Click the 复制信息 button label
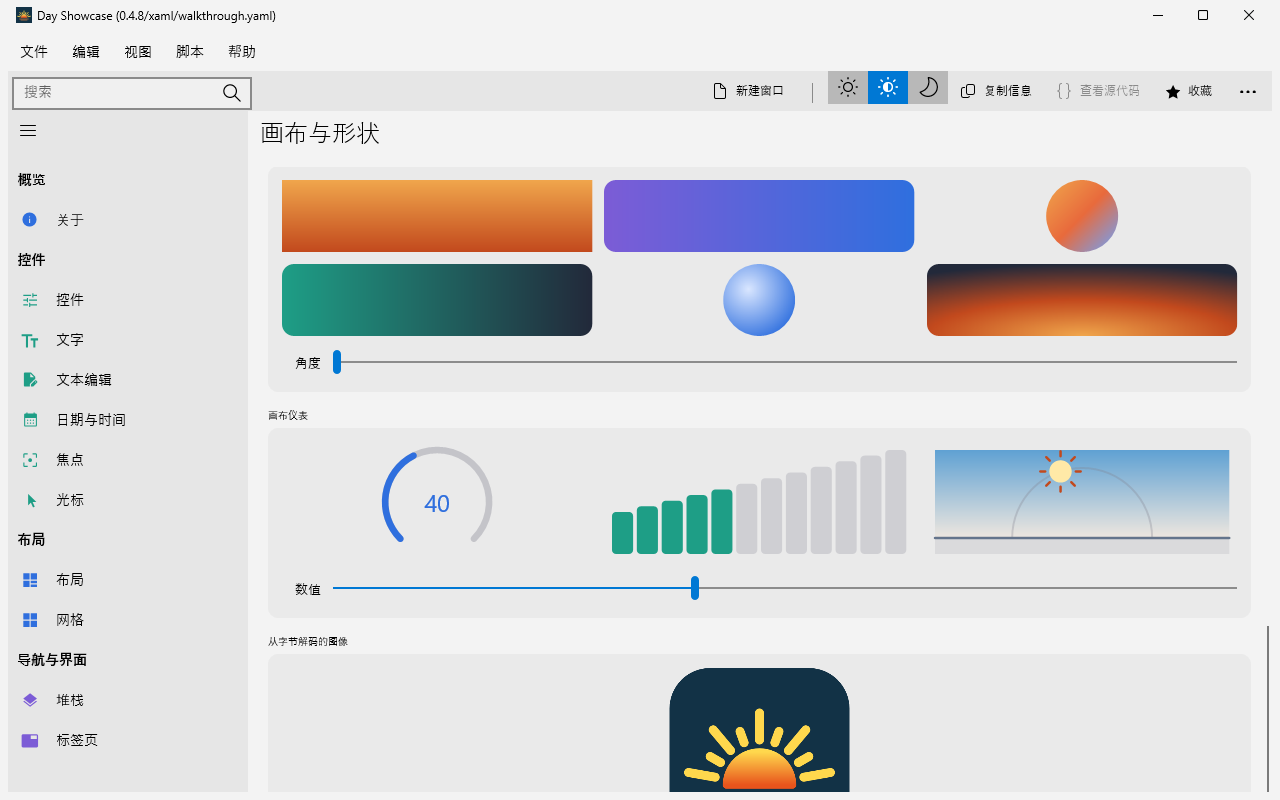This screenshot has width=1280, height=800. pos(1008,91)
